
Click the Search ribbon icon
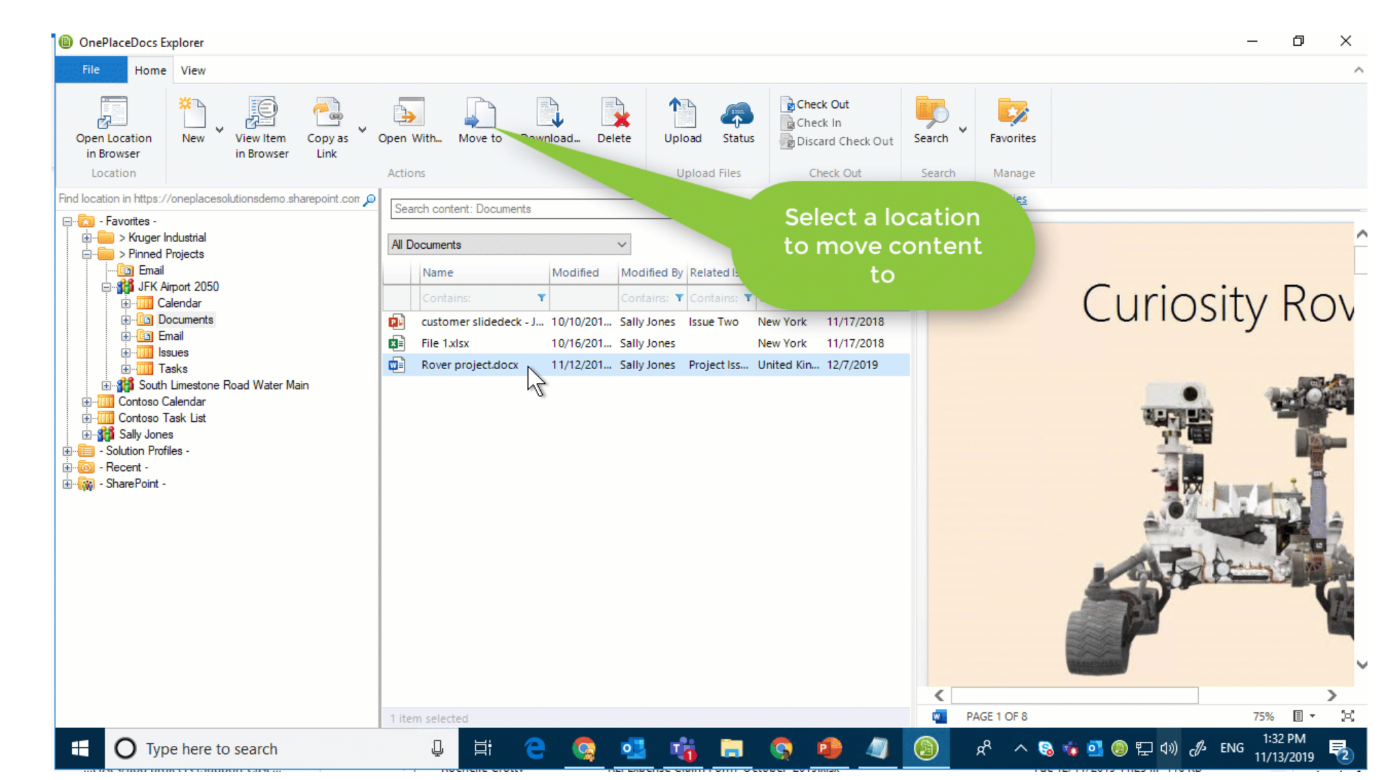click(x=931, y=113)
